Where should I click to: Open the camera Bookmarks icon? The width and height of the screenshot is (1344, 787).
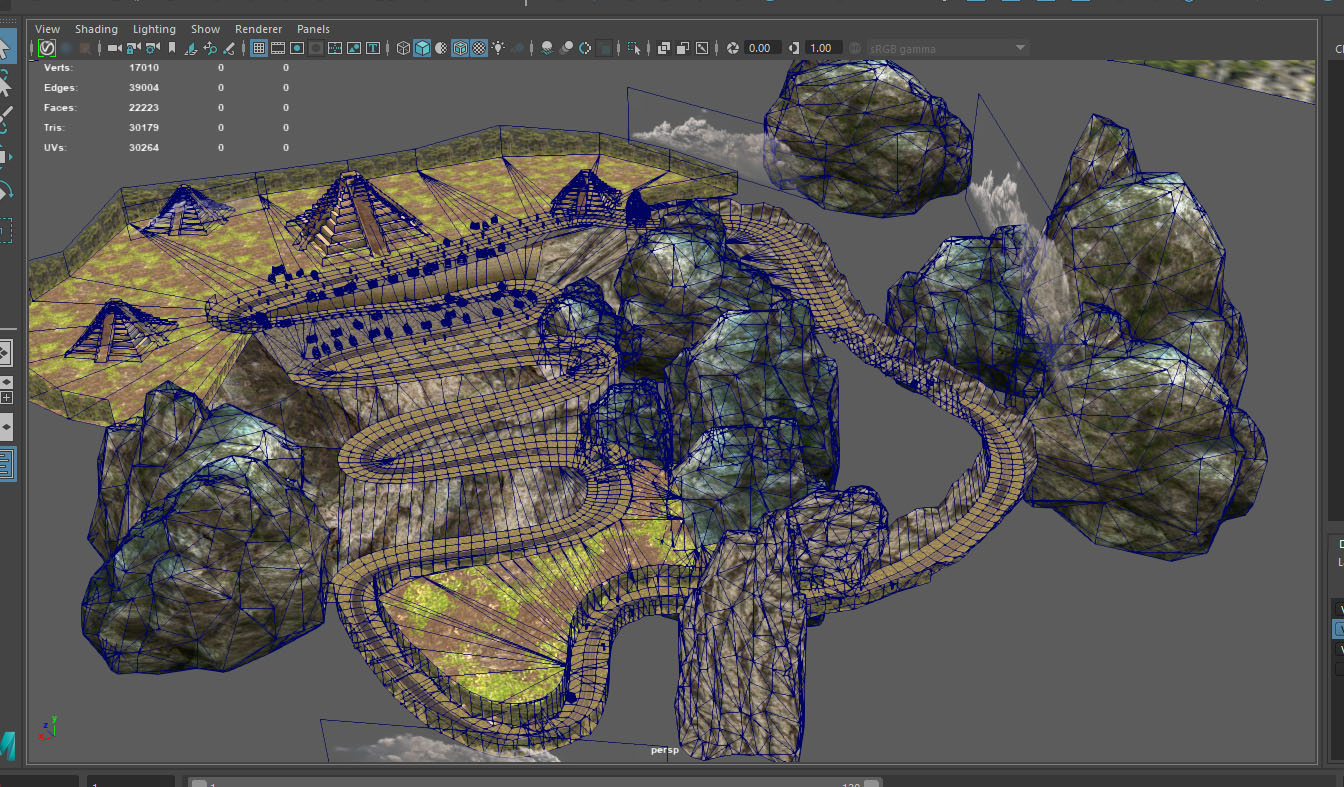tap(172, 48)
